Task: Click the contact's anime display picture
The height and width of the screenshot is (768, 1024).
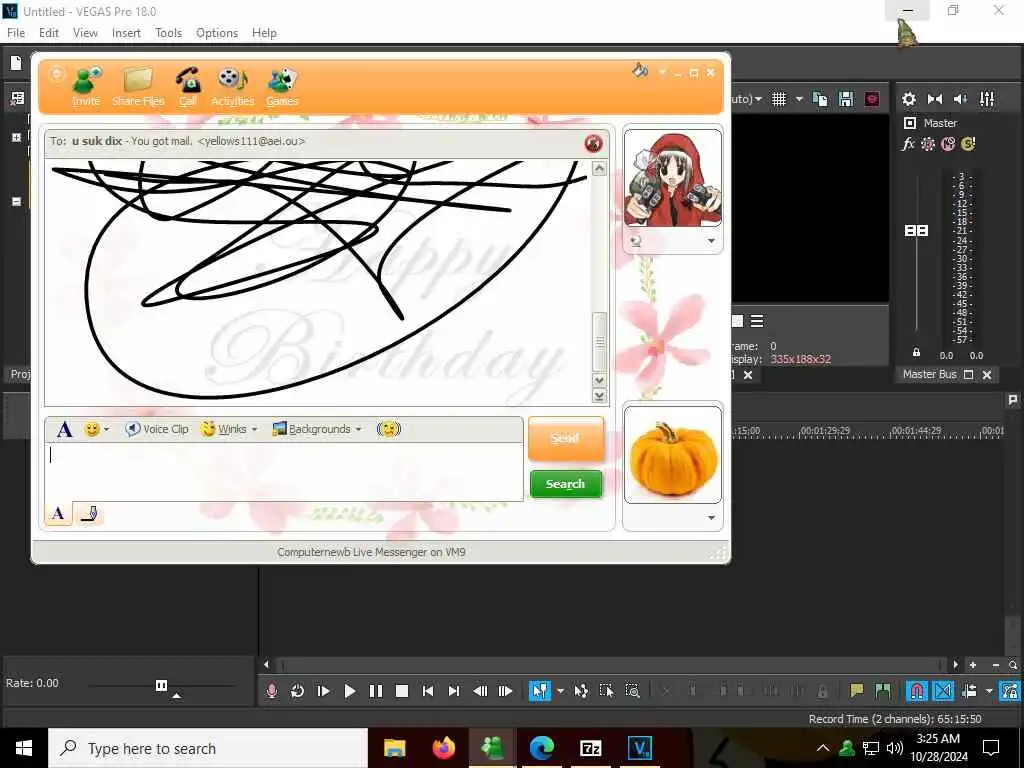Action: [x=673, y=178]
